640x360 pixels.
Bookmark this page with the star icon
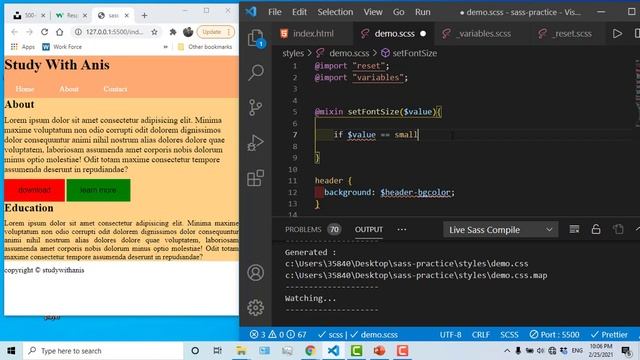click(x=154, y=32)
